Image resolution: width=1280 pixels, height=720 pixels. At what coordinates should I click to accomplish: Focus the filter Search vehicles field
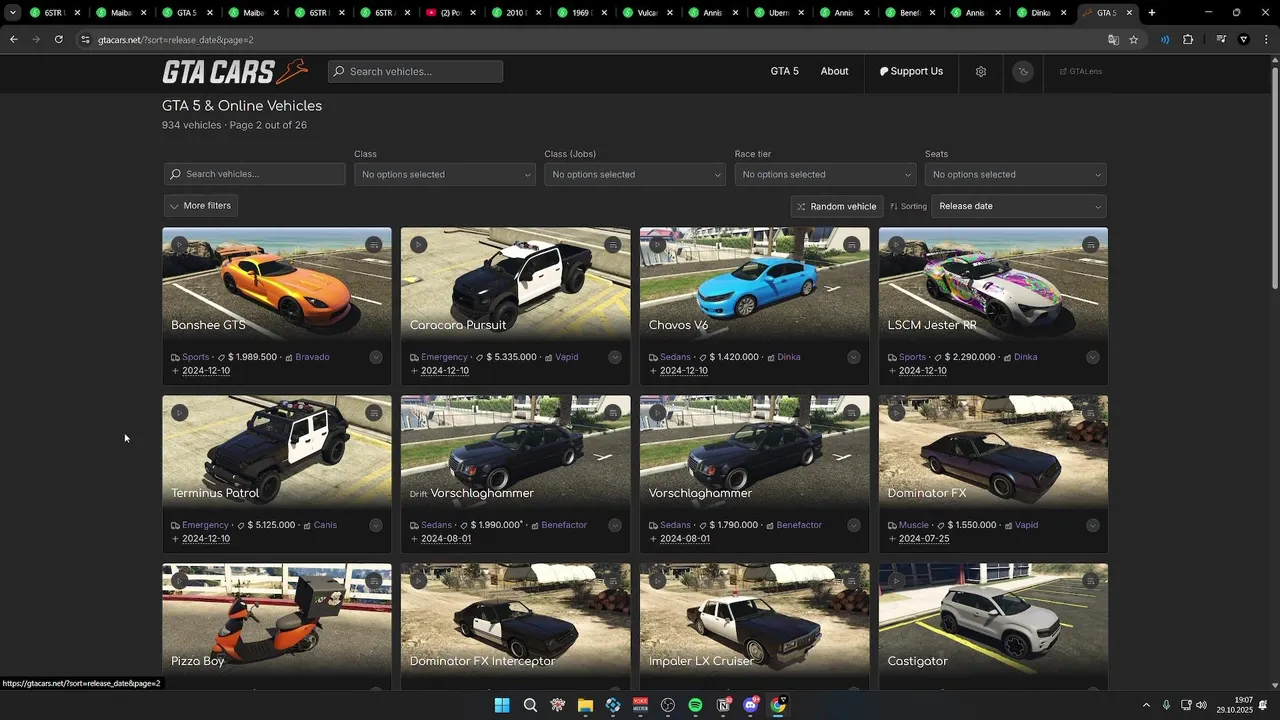(x=255, y=174)
